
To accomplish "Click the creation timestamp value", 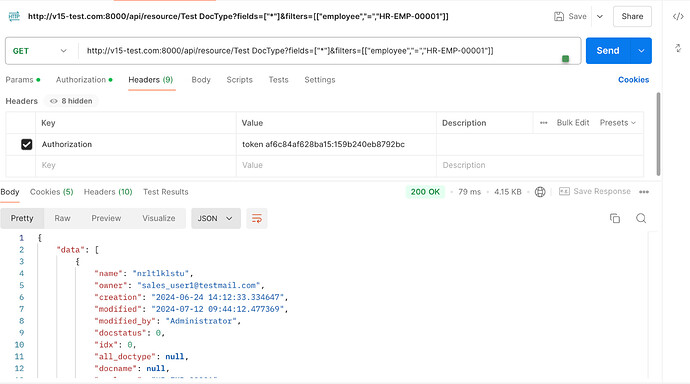I will coord(217,297).
